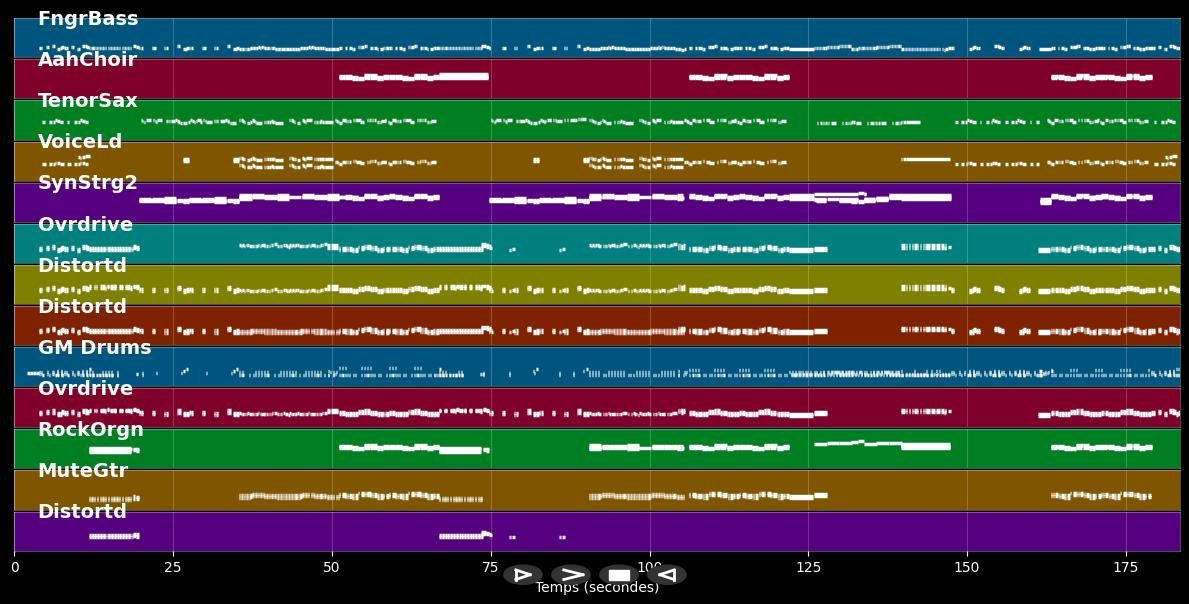Choose the VoiceLd track label
Screen dimensions: 1189x604
pyautogui.click(x=80, y=142)
